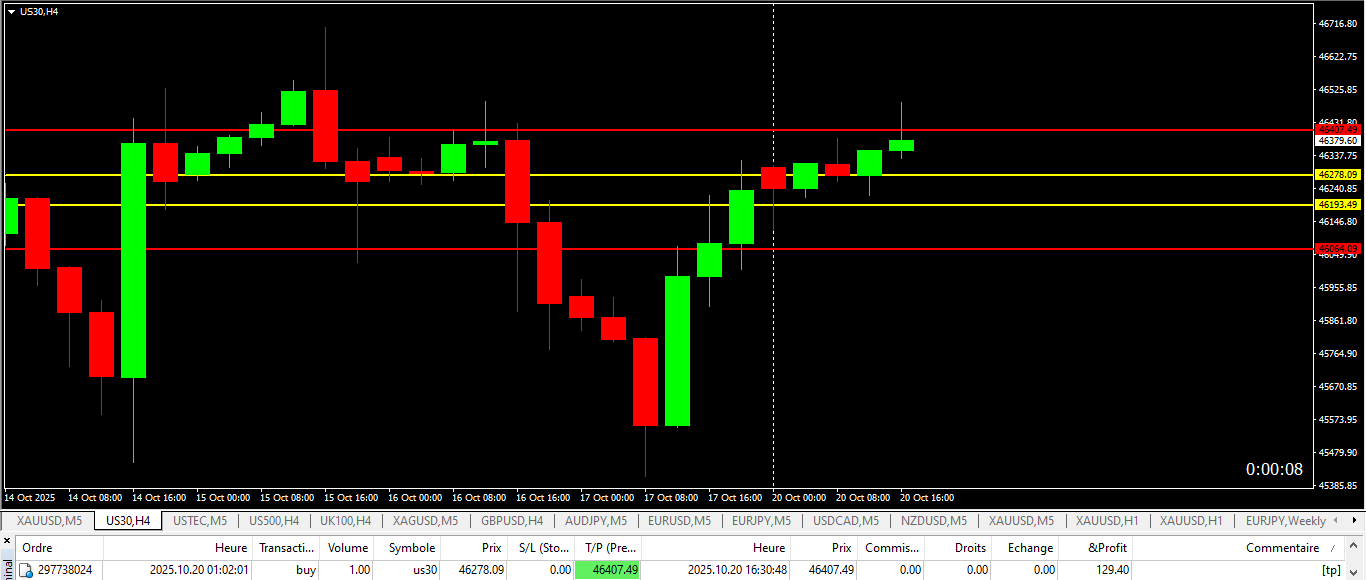The height and width of the screenshot is (580, 1366).
Task: Show the NZDUSD,M5 chart tab
Action: pos(934,521)
